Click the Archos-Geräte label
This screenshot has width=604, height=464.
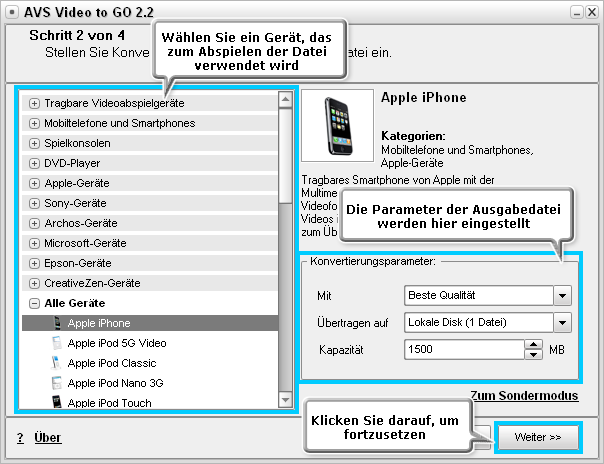[81, 223]
